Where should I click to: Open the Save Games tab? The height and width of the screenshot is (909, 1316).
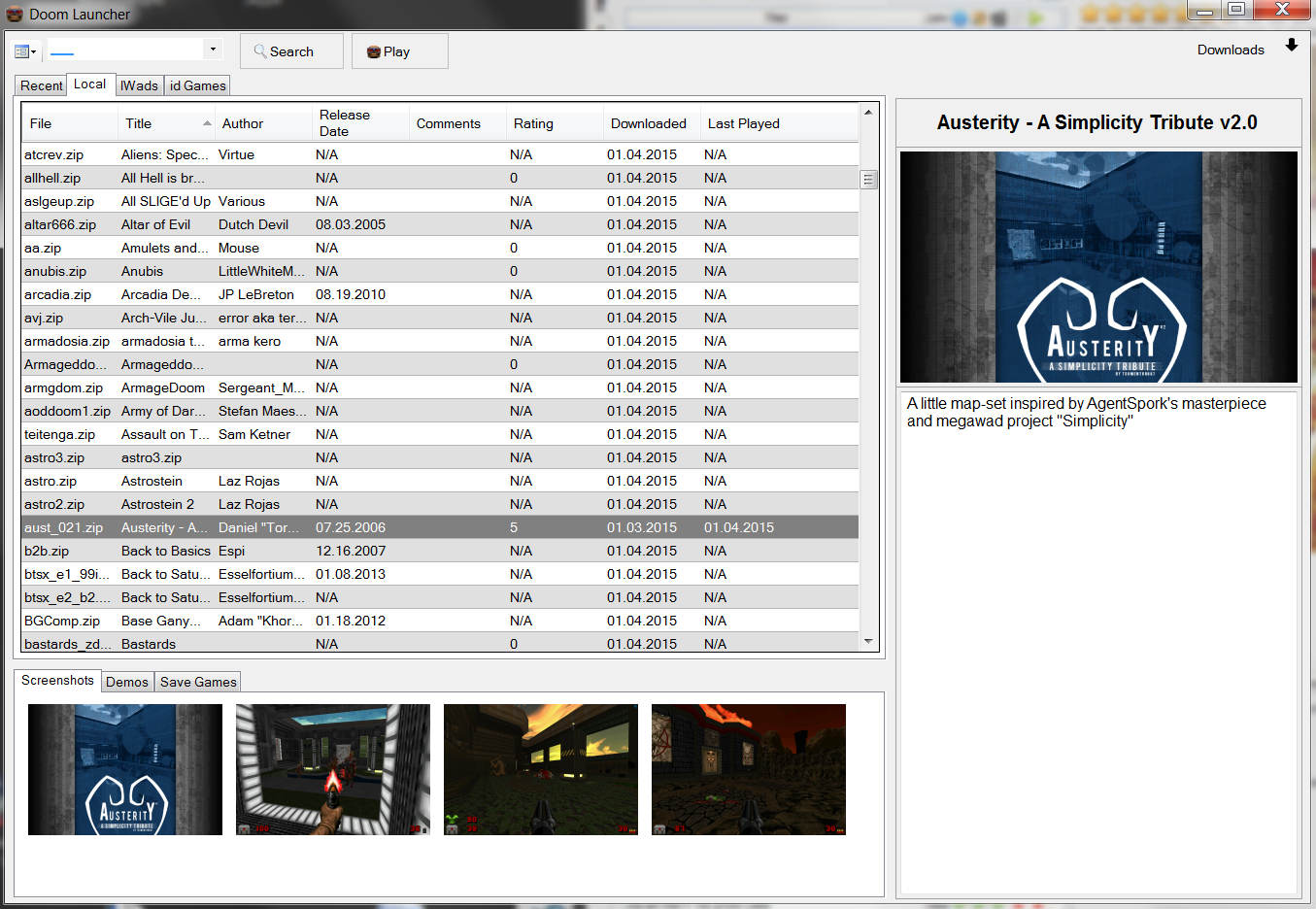point(198,682)
